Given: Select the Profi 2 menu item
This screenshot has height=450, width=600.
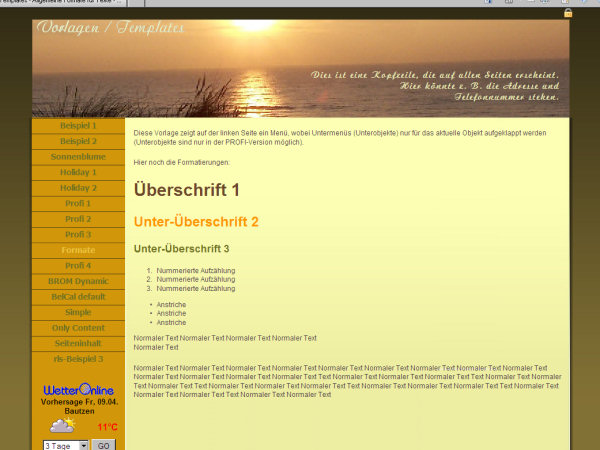Looking at the screenshot, I should pyautogui.click(x=78, y=219).
